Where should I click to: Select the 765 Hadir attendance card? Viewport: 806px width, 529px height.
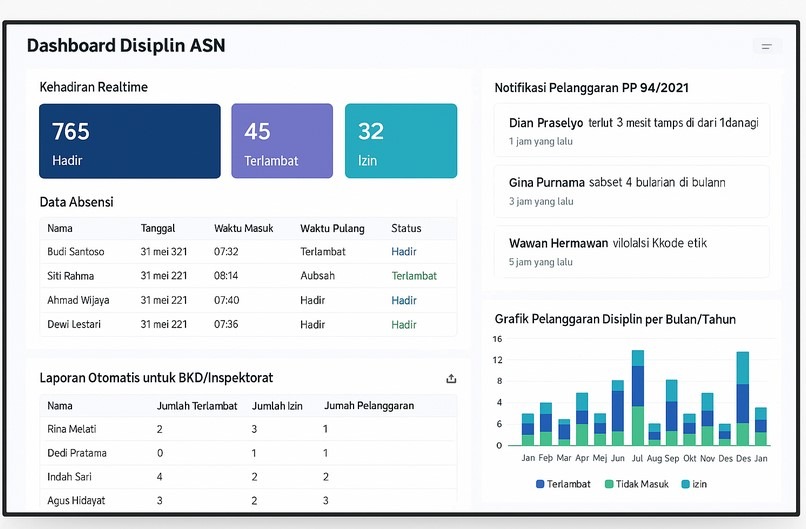click(130, 141)
